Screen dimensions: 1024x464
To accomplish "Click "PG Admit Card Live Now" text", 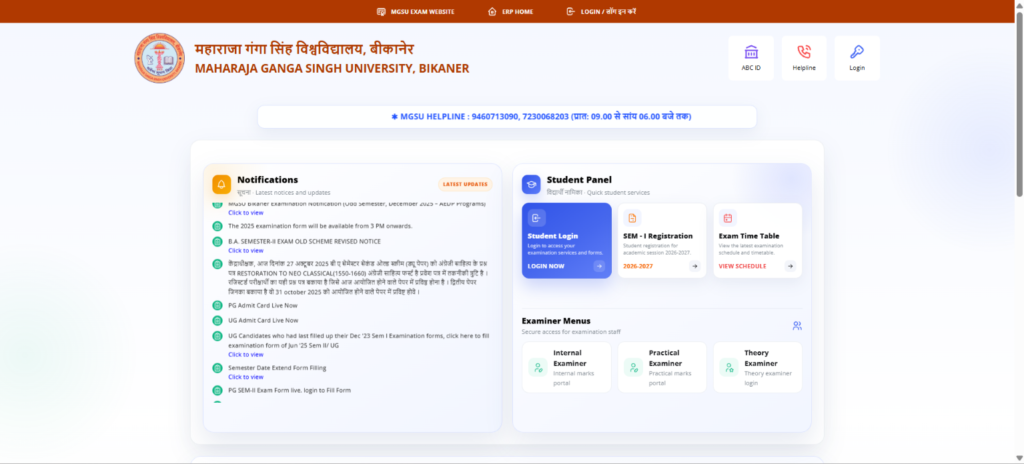I will pos(263,305).
